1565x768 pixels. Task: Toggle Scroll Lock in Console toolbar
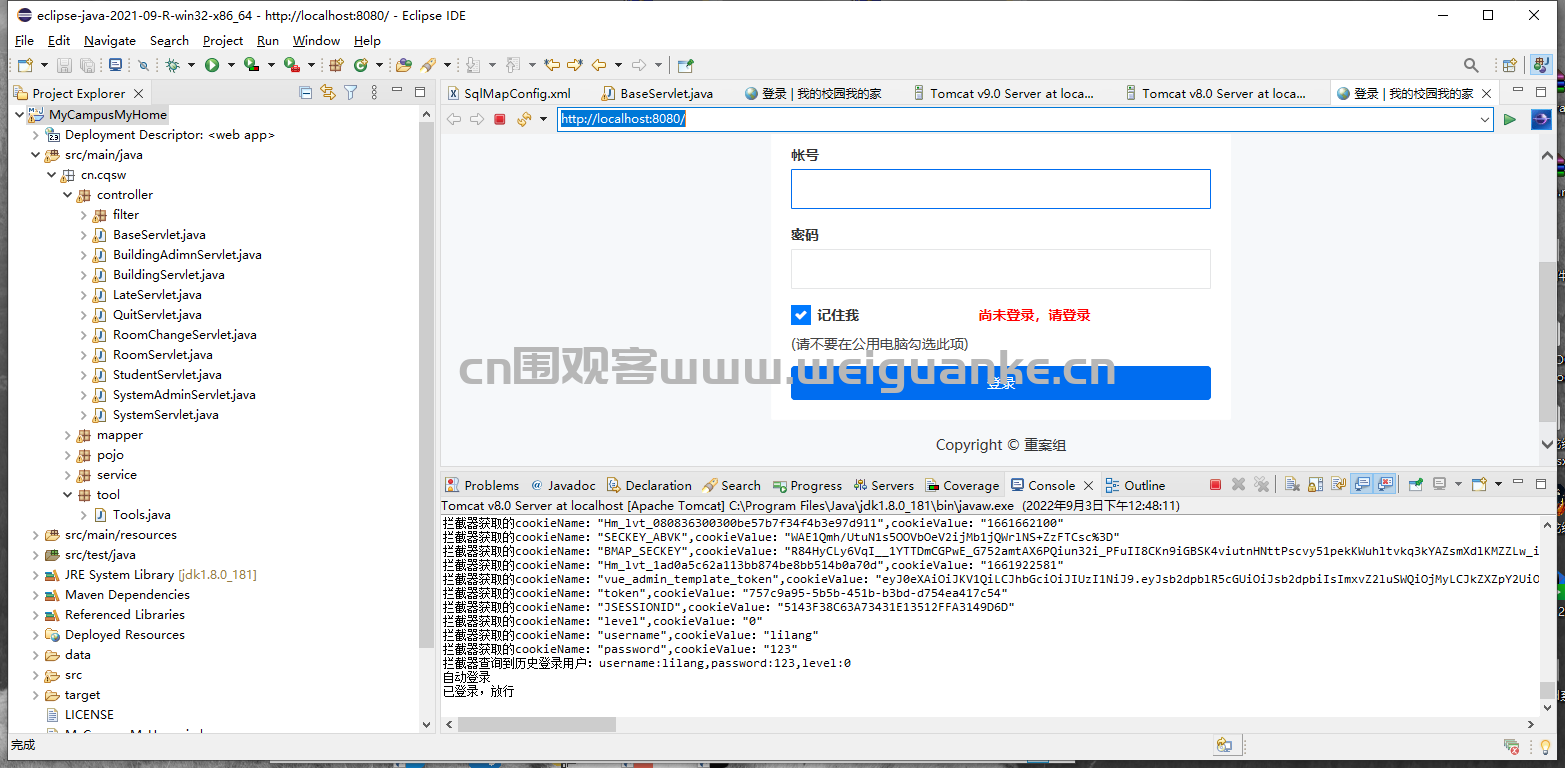[1315, 485]
